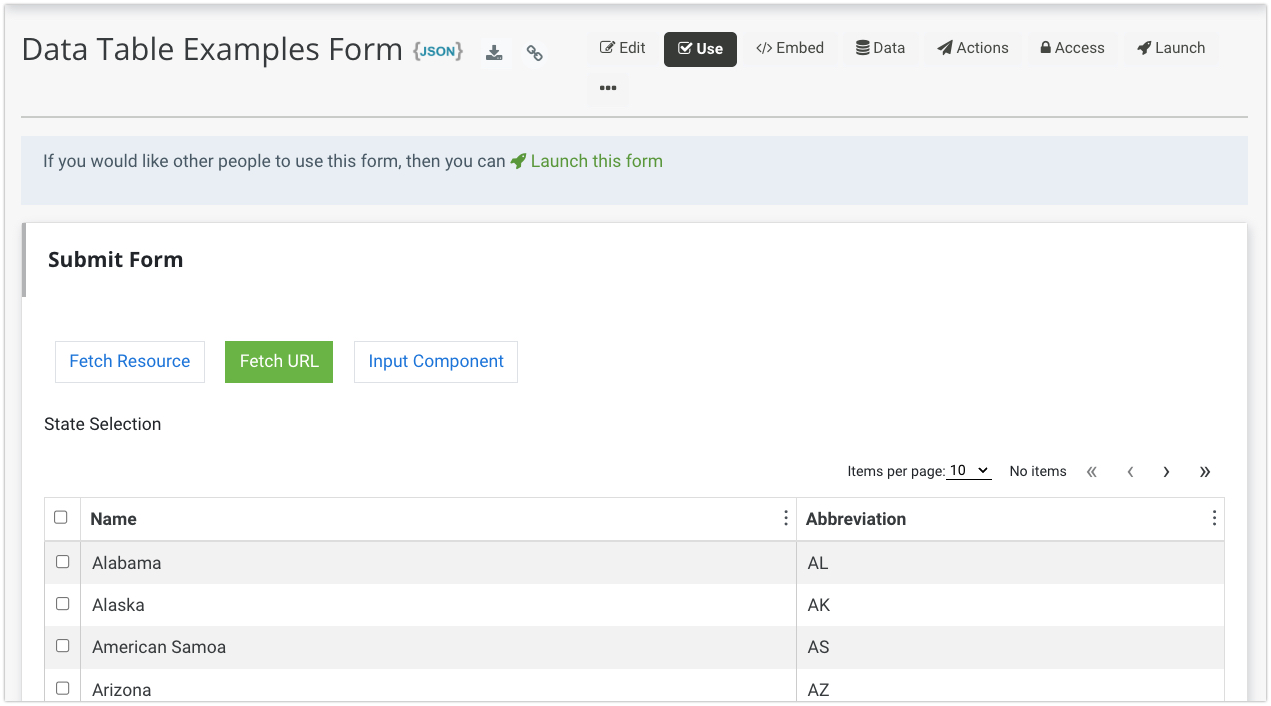Sort by the Name column header
The width and height of the screenshot is (1271, 706).
pos(114,519)
